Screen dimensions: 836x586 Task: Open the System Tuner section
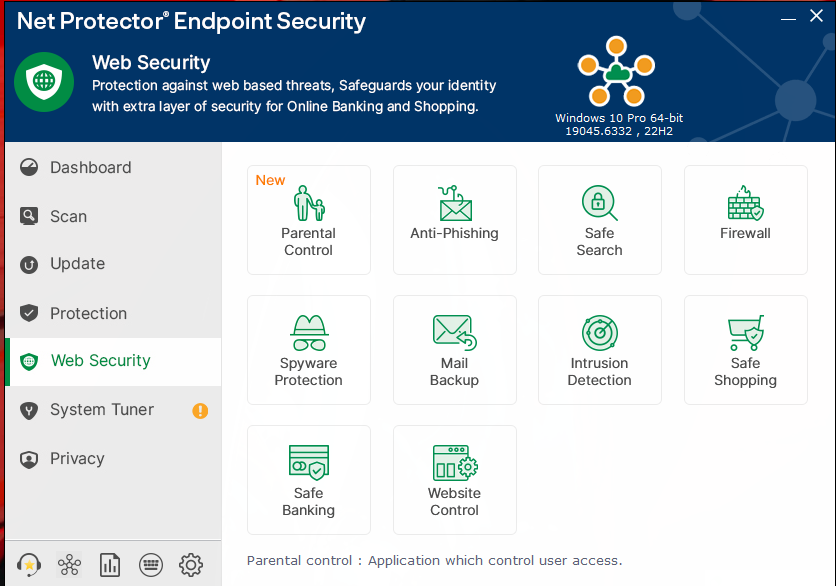coord(101,410)
